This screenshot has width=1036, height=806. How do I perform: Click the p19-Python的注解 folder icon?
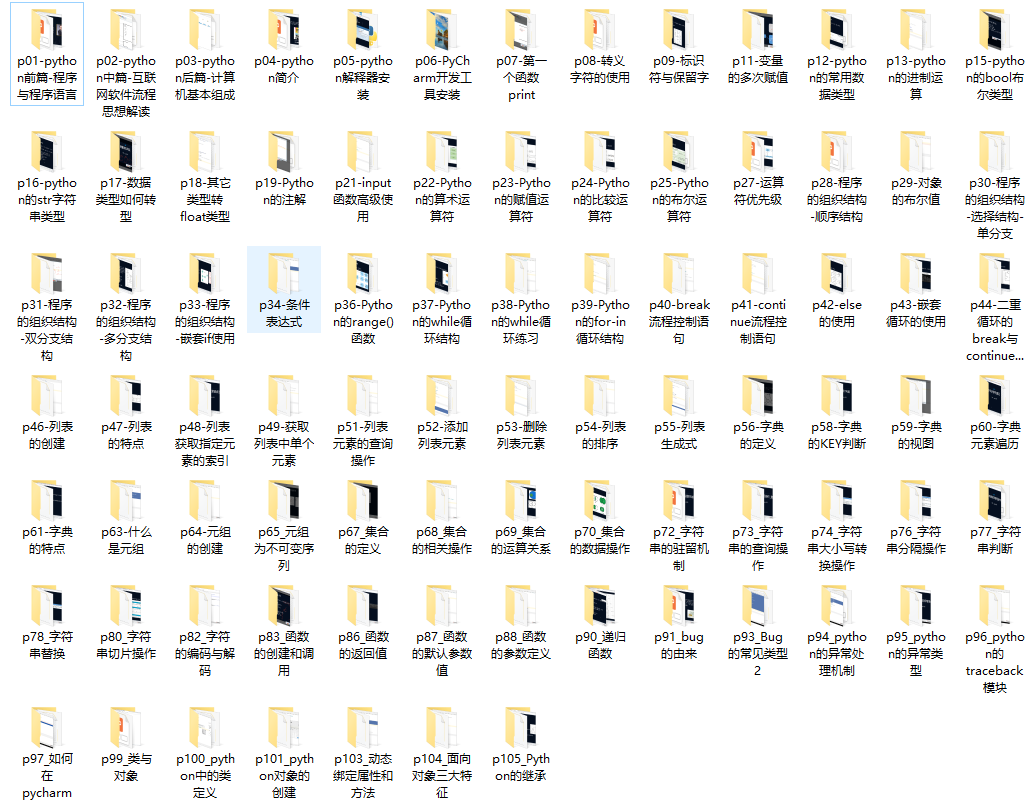coord(284,152)
